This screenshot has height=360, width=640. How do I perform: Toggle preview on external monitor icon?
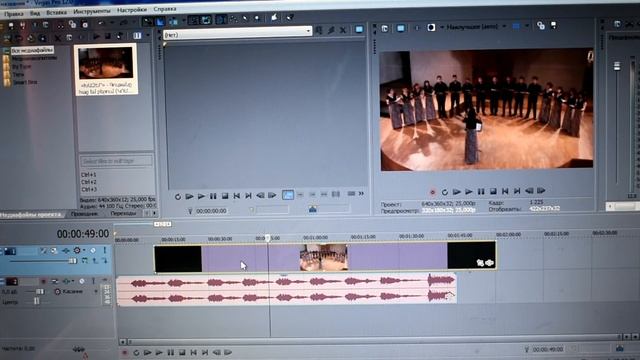pyautogui.click(x=401, y=28)
